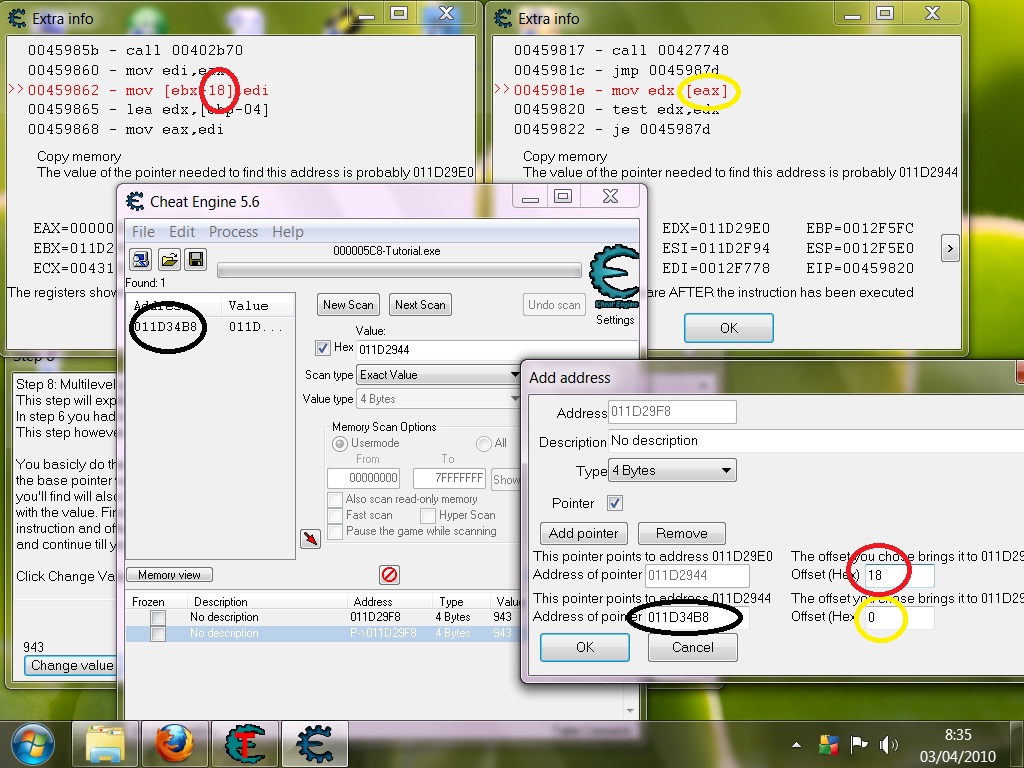Confirm Add address dialog with OK
1024x768 pixels.
coord(584,647)
